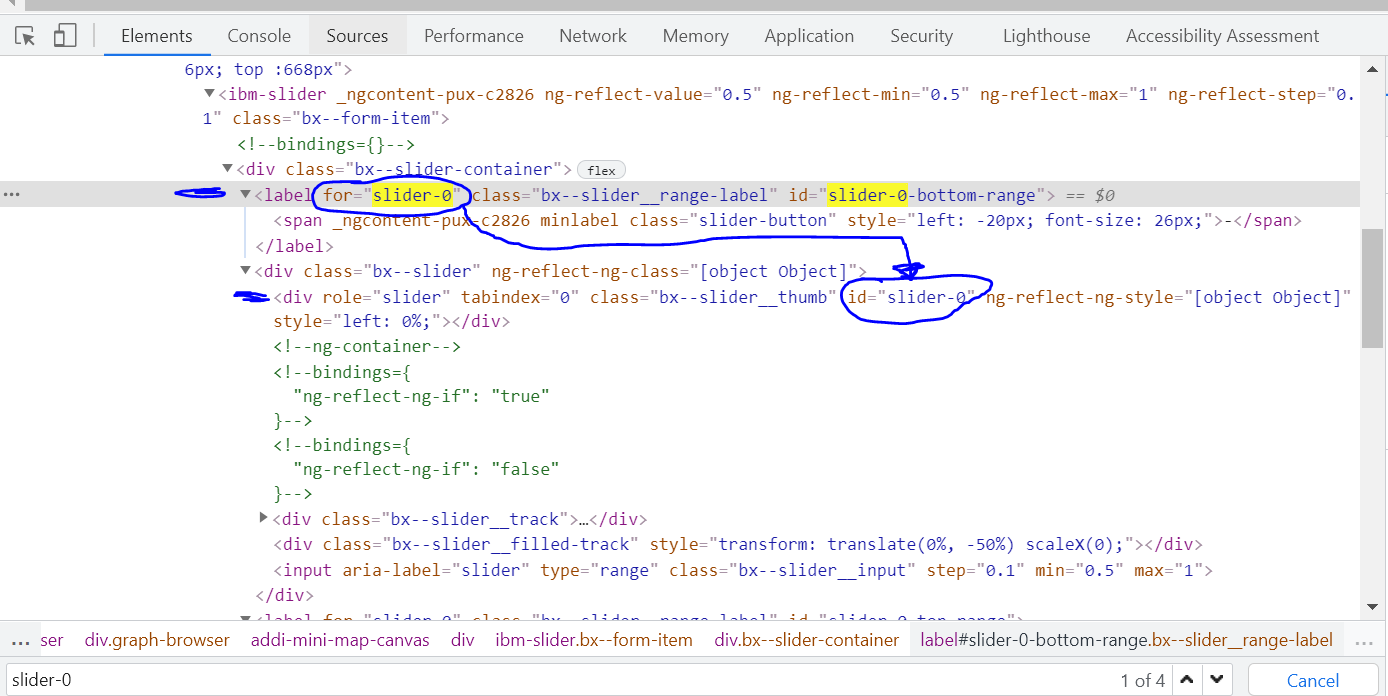
Task: Toggle the device emulation toolbar icon
Action: coord(65,34)
